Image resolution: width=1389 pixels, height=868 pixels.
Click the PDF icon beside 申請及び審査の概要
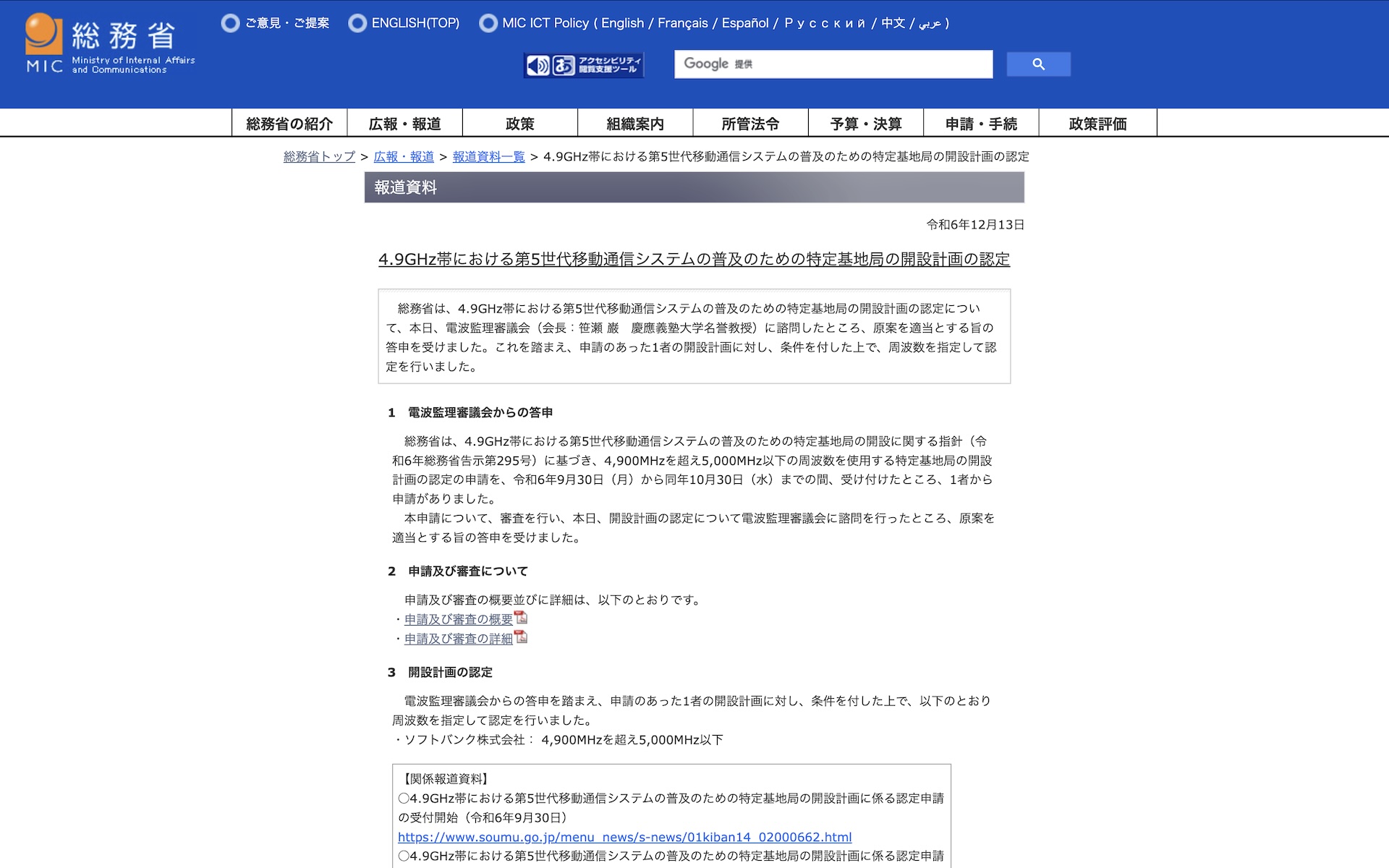tap(521, 618)
